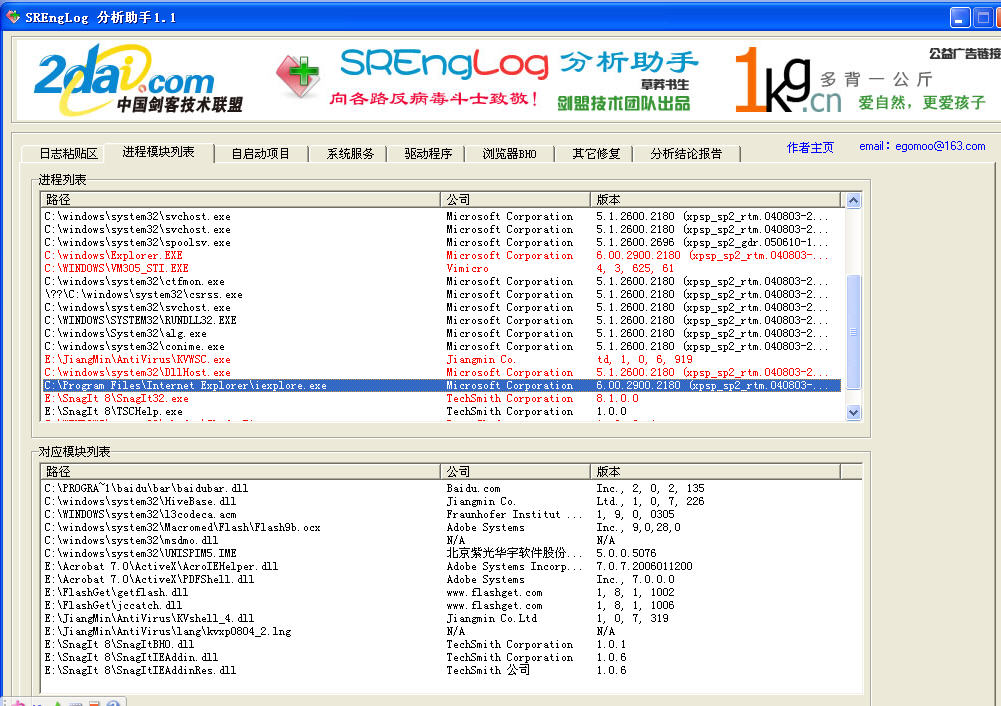
Task: Select the VM305_STI.EXE process row
Action: [442, 268]
